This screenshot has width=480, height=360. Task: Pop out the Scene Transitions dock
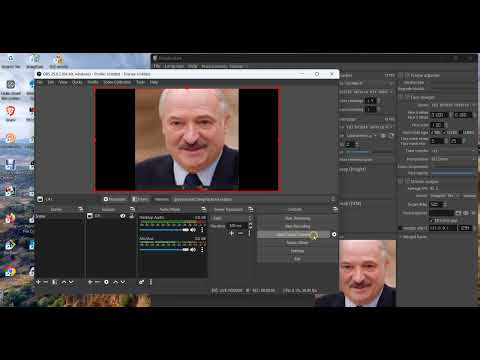click(x=251, y=209)
